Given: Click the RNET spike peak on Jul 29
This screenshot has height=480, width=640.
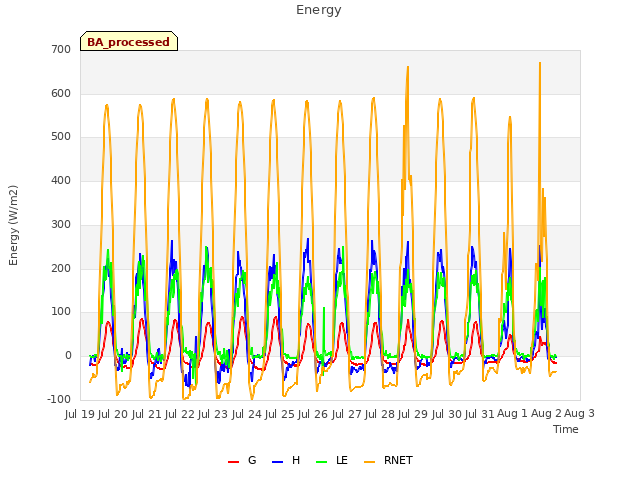Looking at the screenshot, I should [x=408, y=67].
